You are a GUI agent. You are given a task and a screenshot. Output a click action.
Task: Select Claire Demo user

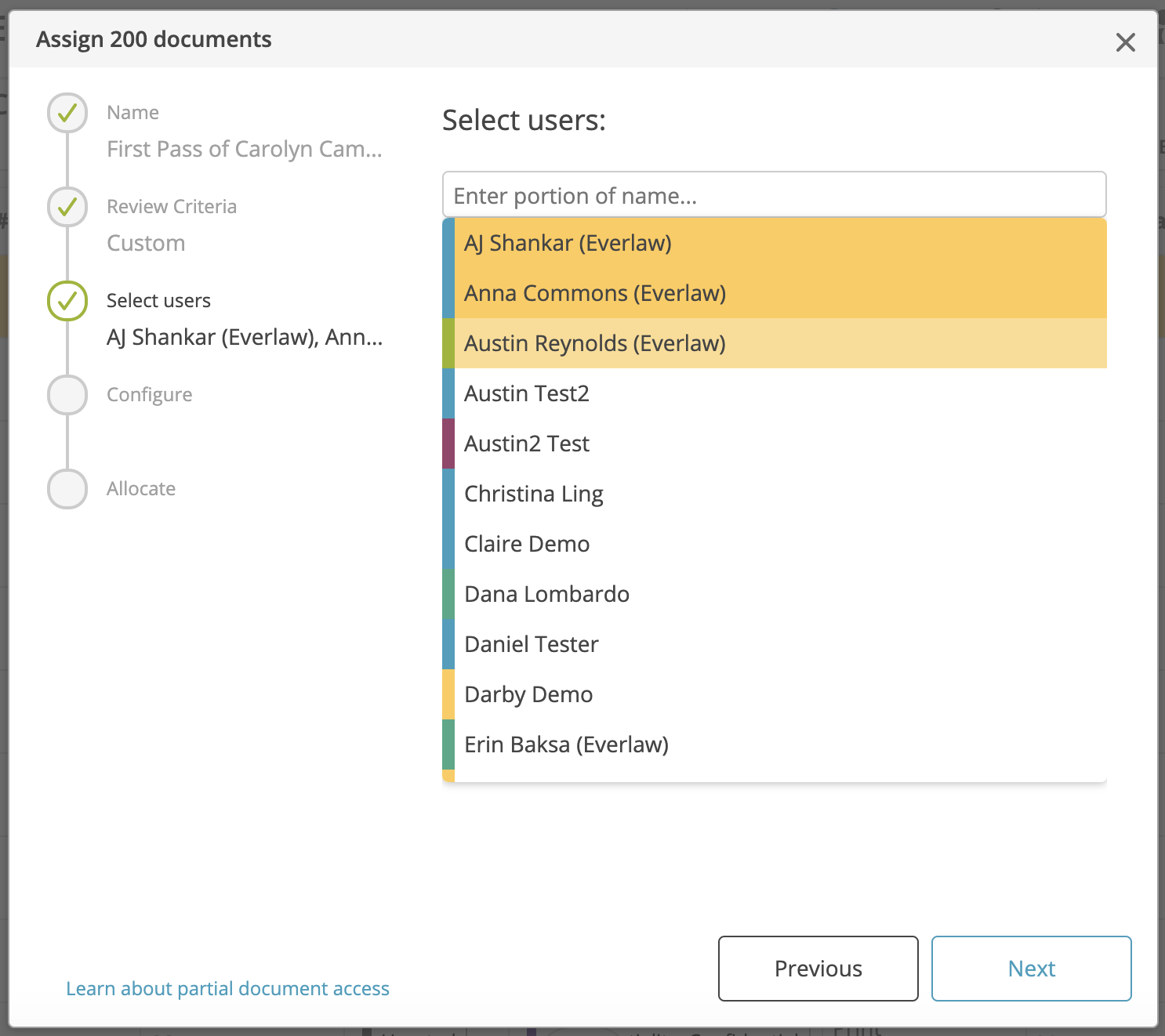[775, 544]
